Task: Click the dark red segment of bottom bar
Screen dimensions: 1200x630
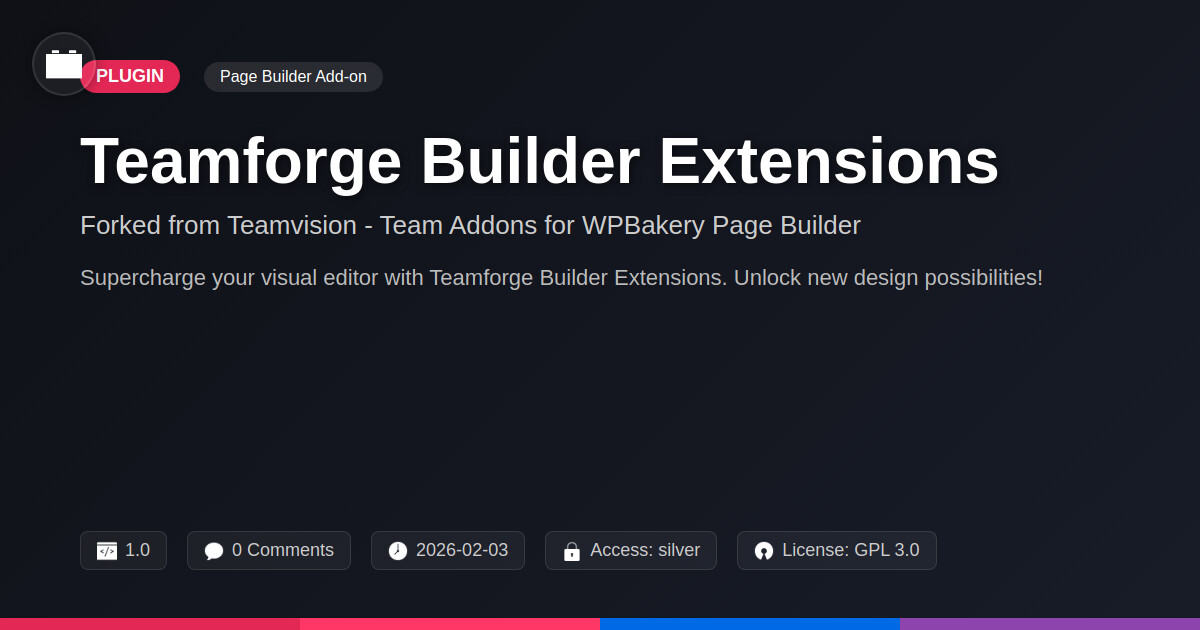Action: click(150, 624)
